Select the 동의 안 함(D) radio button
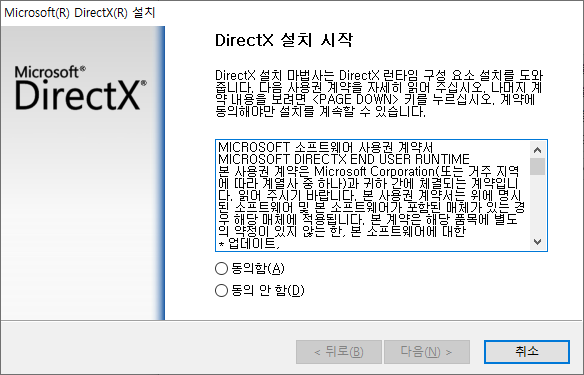The image size is (584, 375). pyautogui.click(x=221, y=290)
